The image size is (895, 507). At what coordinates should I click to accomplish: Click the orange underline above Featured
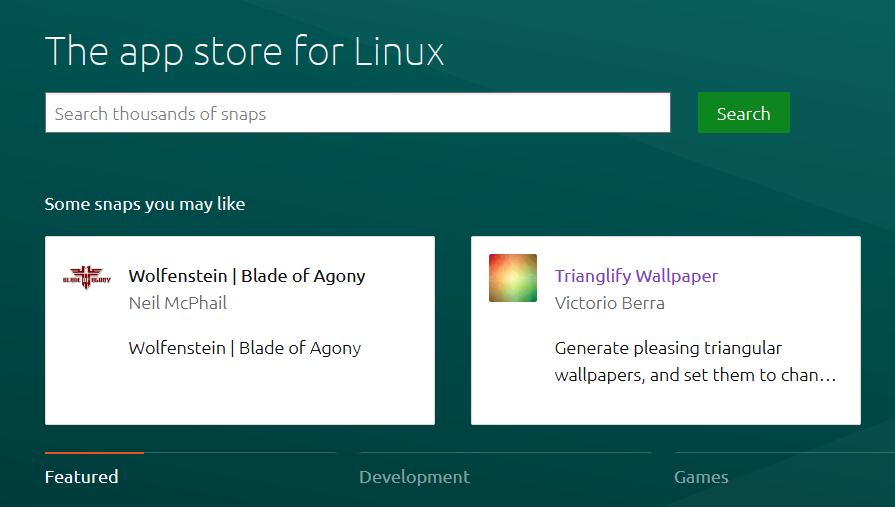[x=94, y=453]
